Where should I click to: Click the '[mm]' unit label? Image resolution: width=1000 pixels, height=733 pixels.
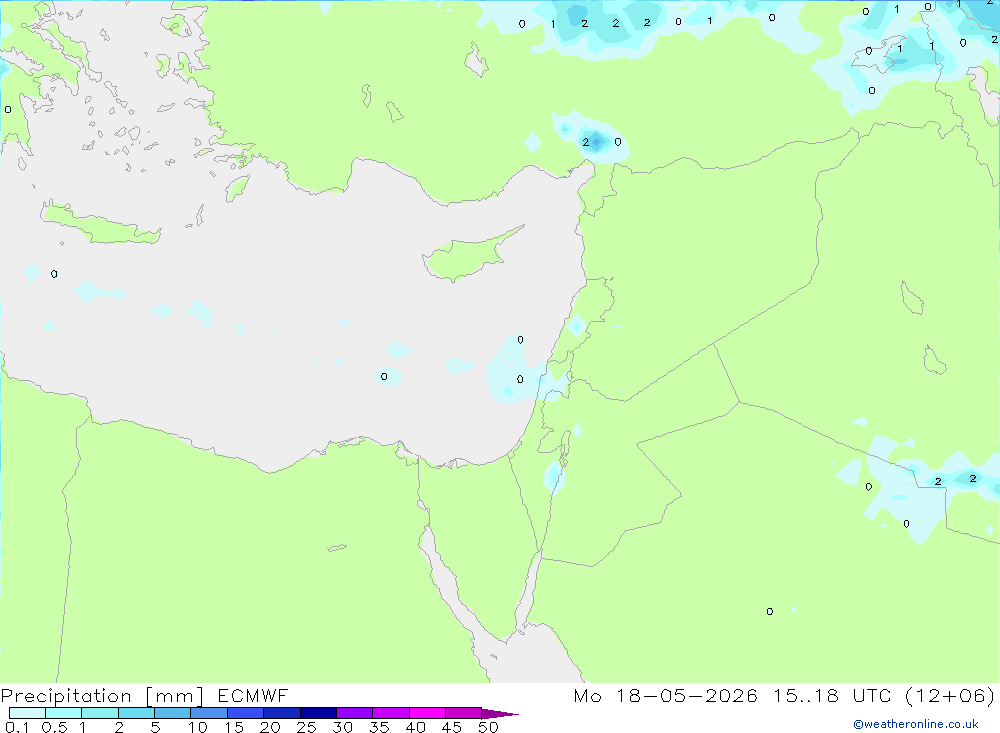[x=175, y=696]
